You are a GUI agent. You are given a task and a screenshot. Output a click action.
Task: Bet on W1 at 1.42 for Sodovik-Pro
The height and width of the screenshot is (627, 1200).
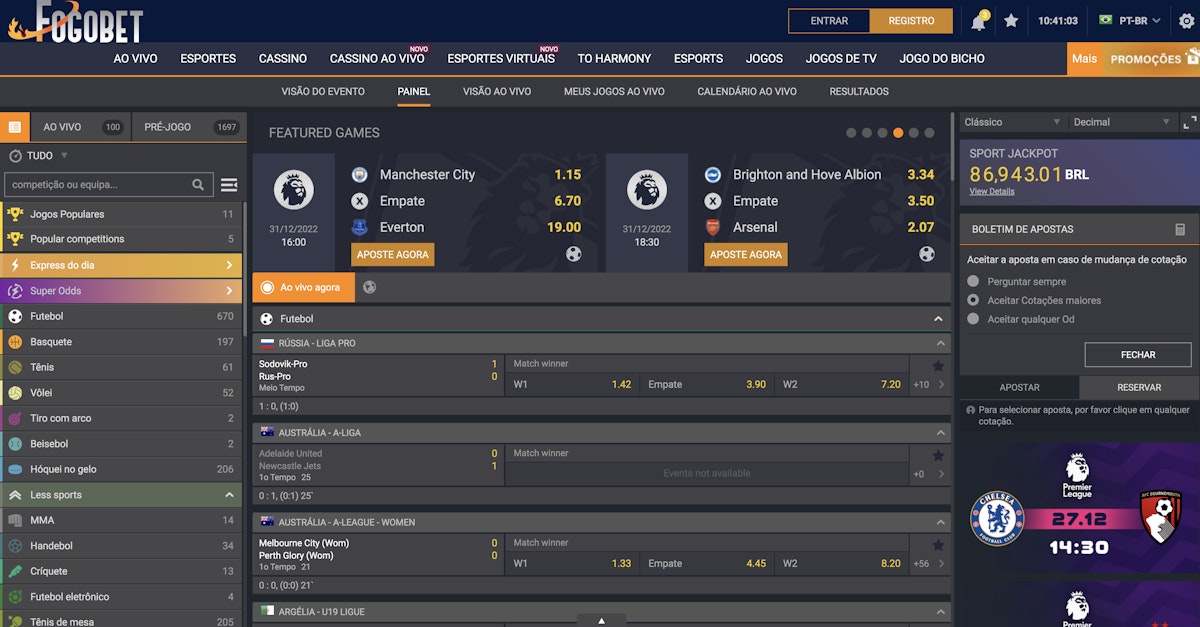pyautogui.click(x=573, y=384)
